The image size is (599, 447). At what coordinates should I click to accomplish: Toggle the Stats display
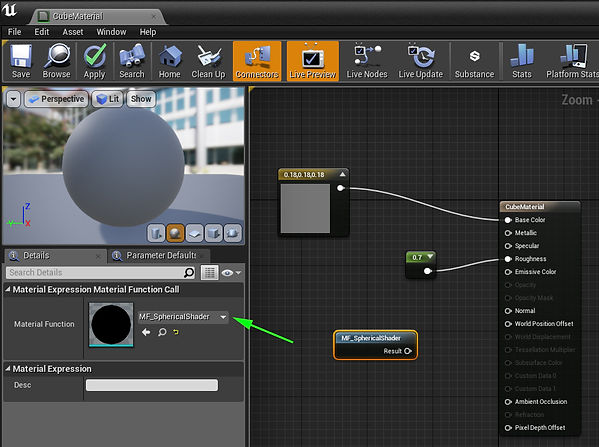pos(522,61)
